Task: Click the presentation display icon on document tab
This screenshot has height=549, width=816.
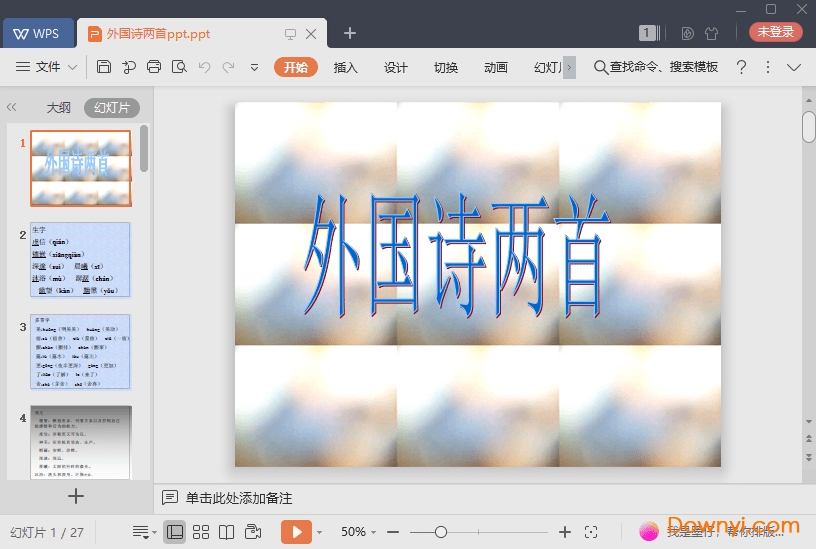Action: click(290, 34)
